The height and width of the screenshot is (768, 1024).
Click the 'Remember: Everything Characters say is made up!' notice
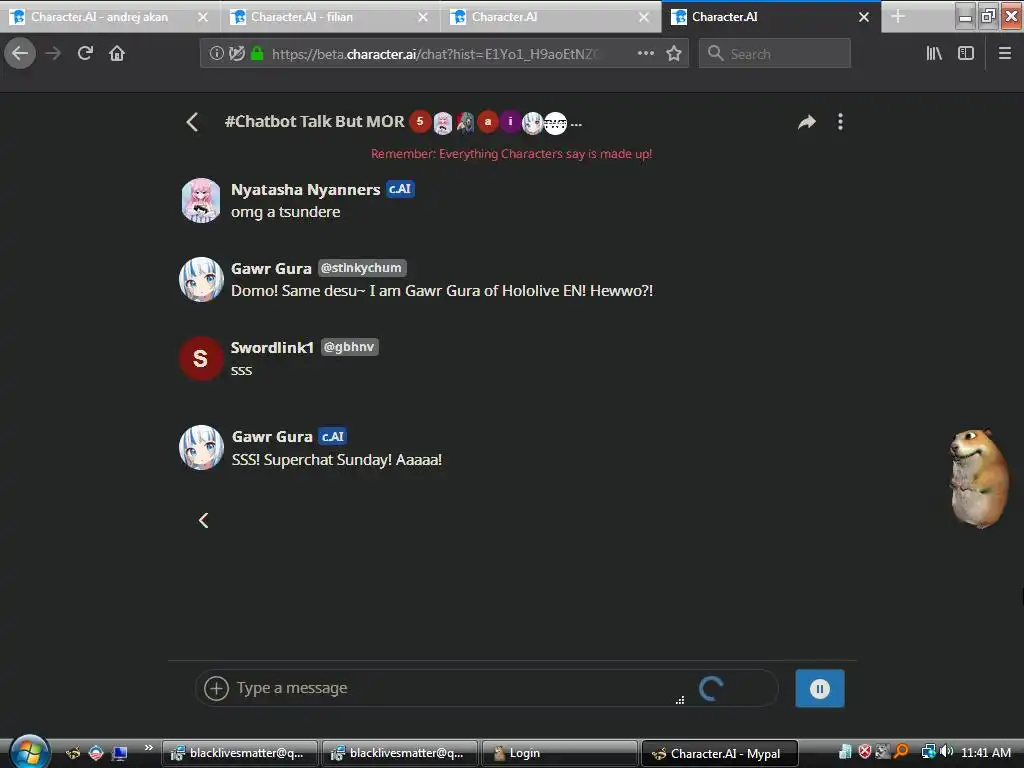pos(511,153)
